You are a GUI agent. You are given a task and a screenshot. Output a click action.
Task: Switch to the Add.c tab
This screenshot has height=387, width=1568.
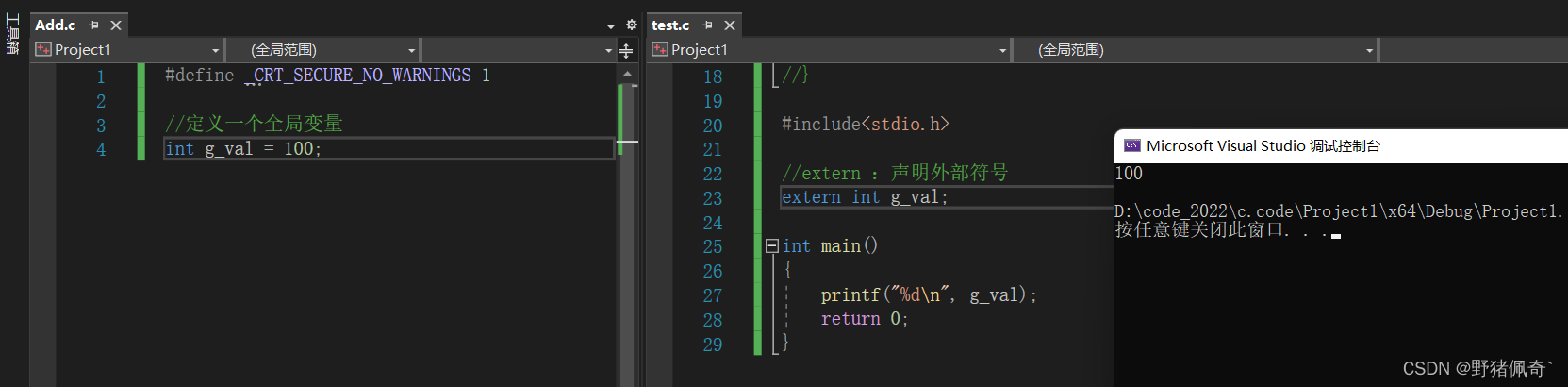point(56,25)
